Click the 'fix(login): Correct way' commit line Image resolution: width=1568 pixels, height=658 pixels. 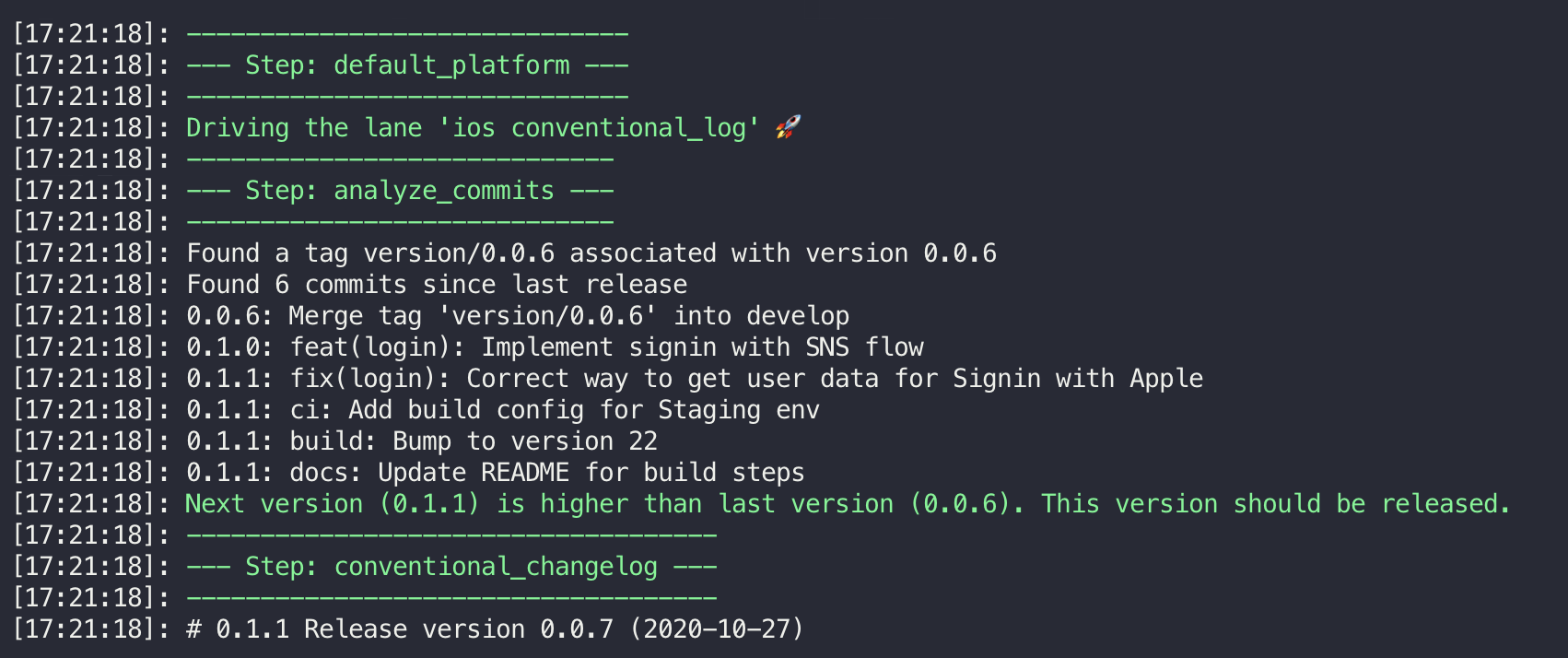pyautogui.click(x=695, y=379)
